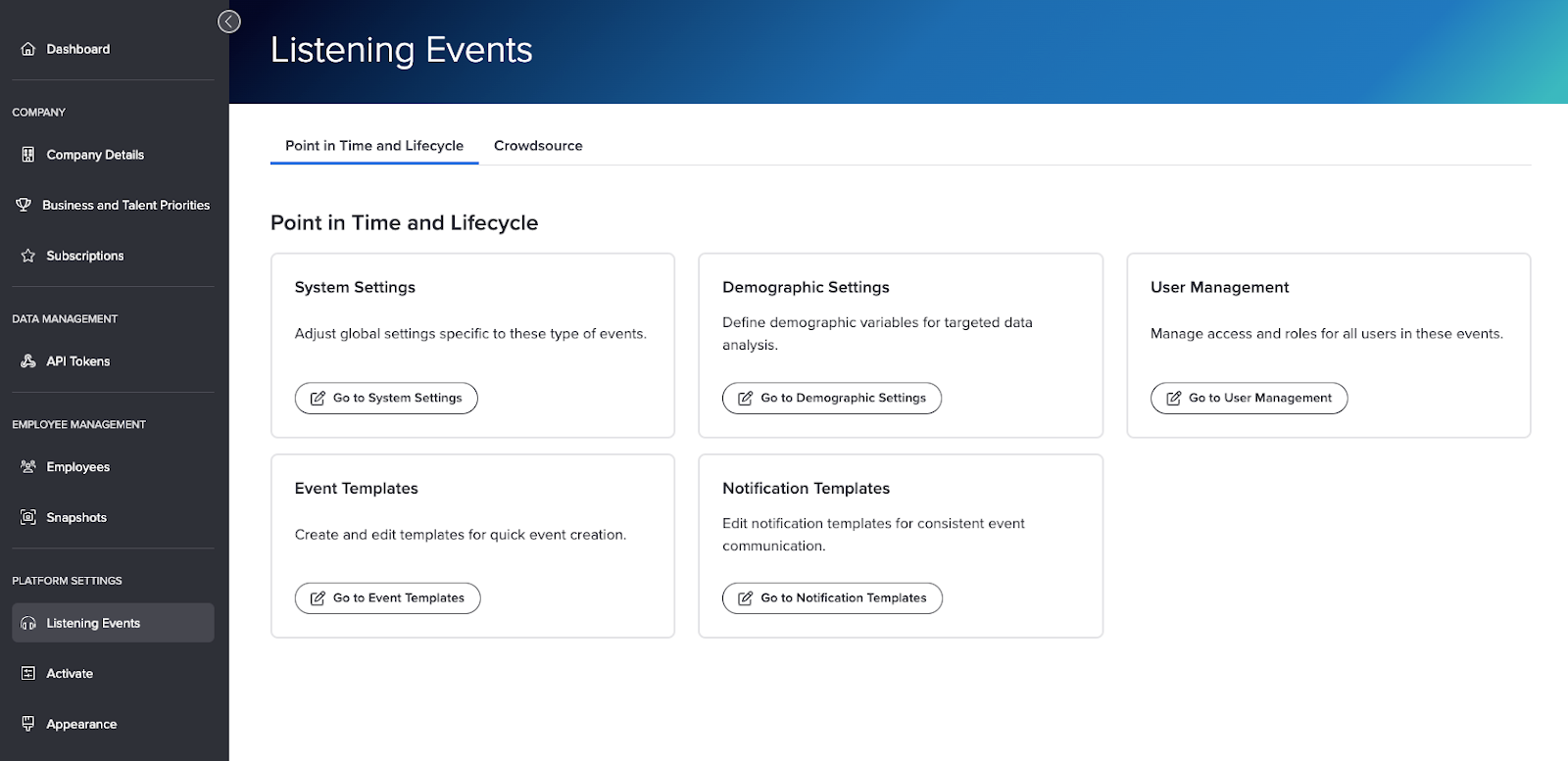This screenshot has width=1568, height=761.
Task: Click 'Adjust global settings' description text
Action: pyautogui.click(x=470, y=334)
